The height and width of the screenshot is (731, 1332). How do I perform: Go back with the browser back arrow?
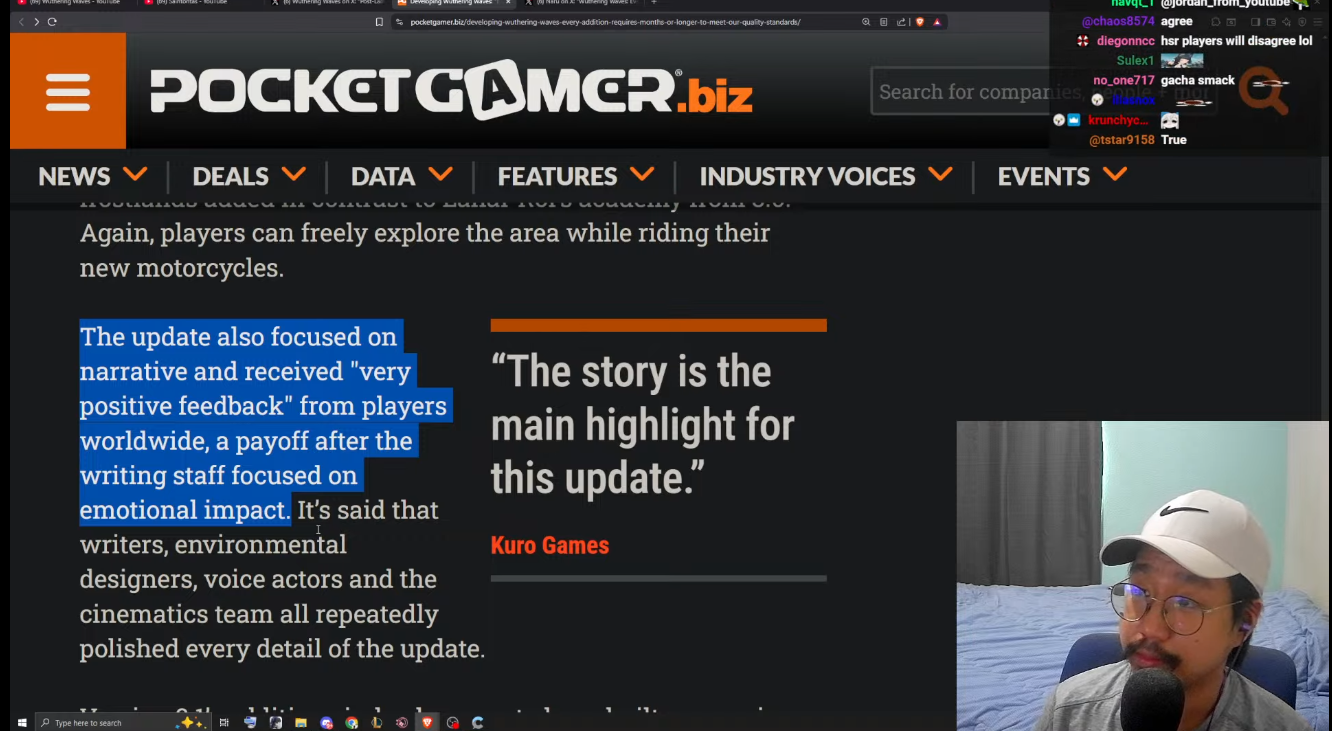coord(21,22)
